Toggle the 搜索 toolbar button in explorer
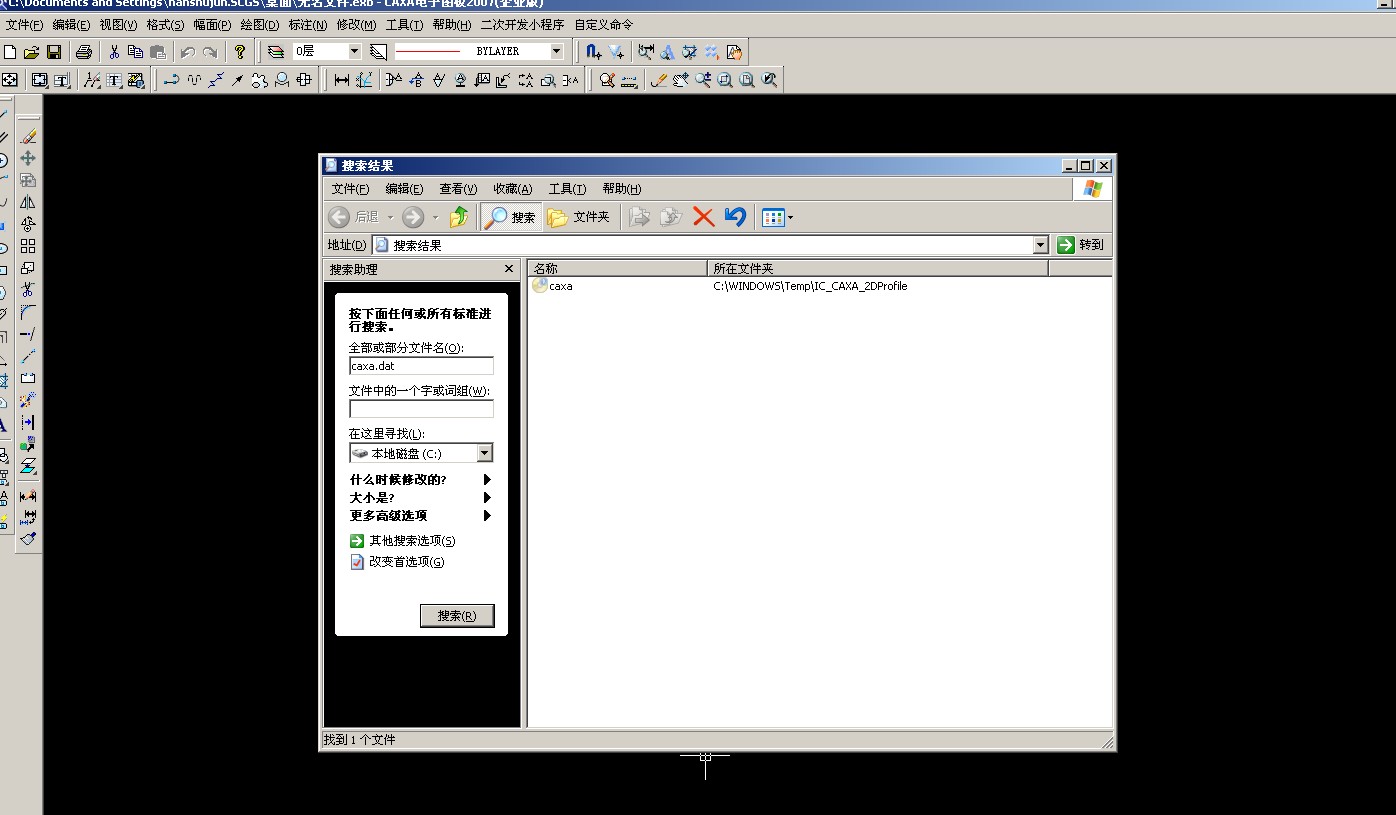Image resolution: width=1396 pixels, height=815 pixels. click(x=511, y=217)
